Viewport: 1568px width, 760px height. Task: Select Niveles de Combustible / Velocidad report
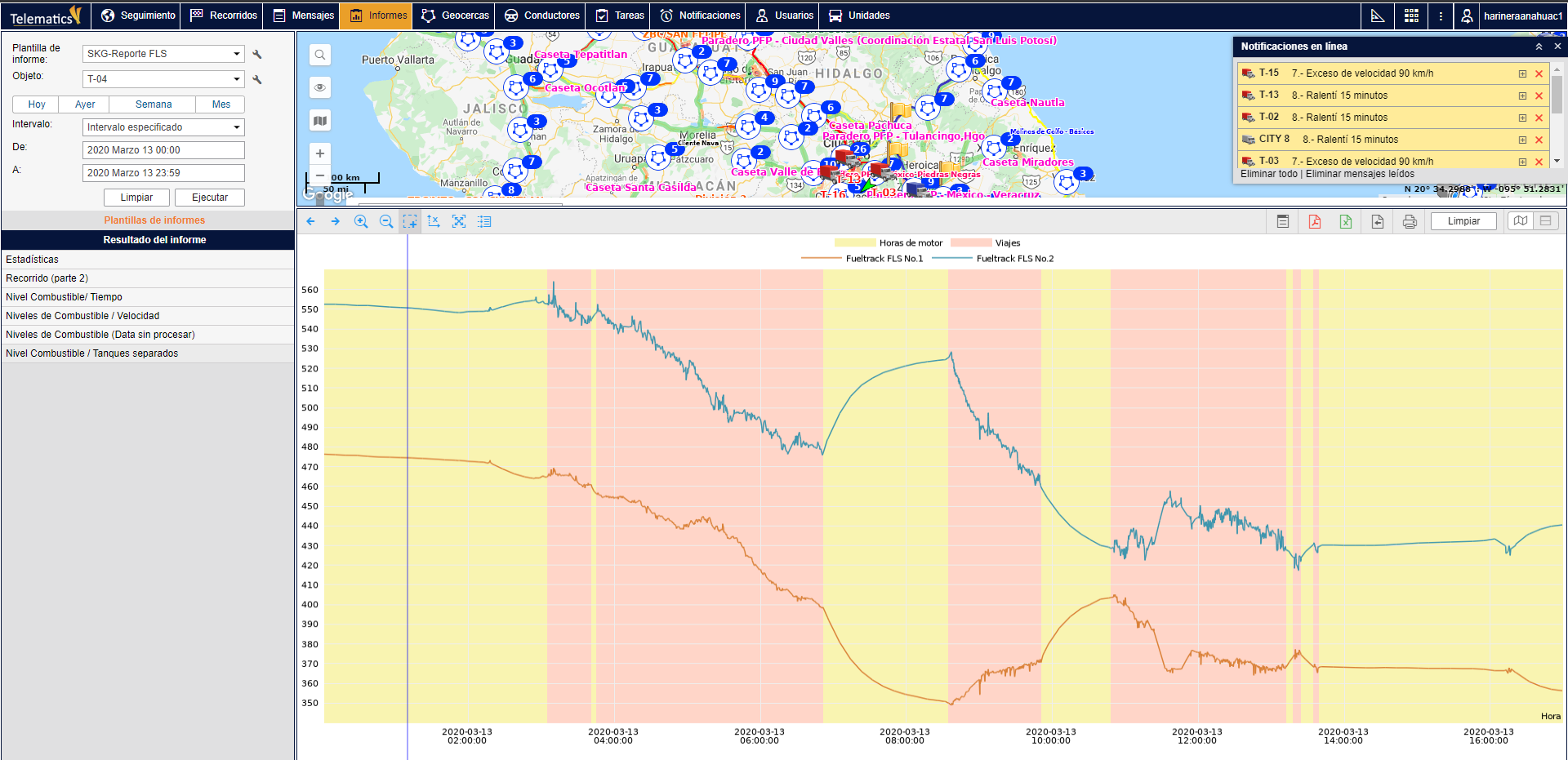coord(82,316)
